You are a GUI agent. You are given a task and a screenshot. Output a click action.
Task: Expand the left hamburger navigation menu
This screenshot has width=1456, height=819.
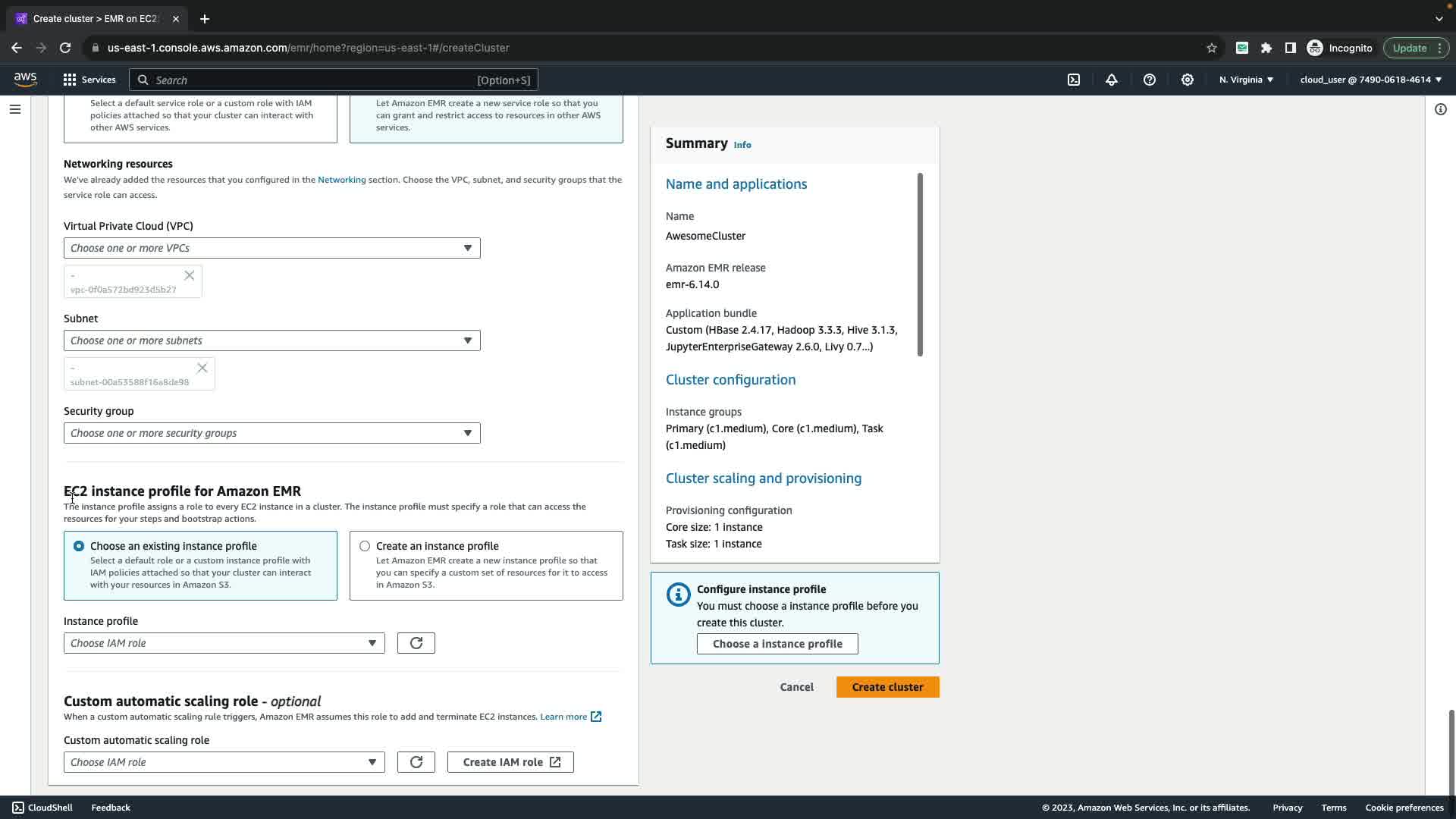click(14, 109)
